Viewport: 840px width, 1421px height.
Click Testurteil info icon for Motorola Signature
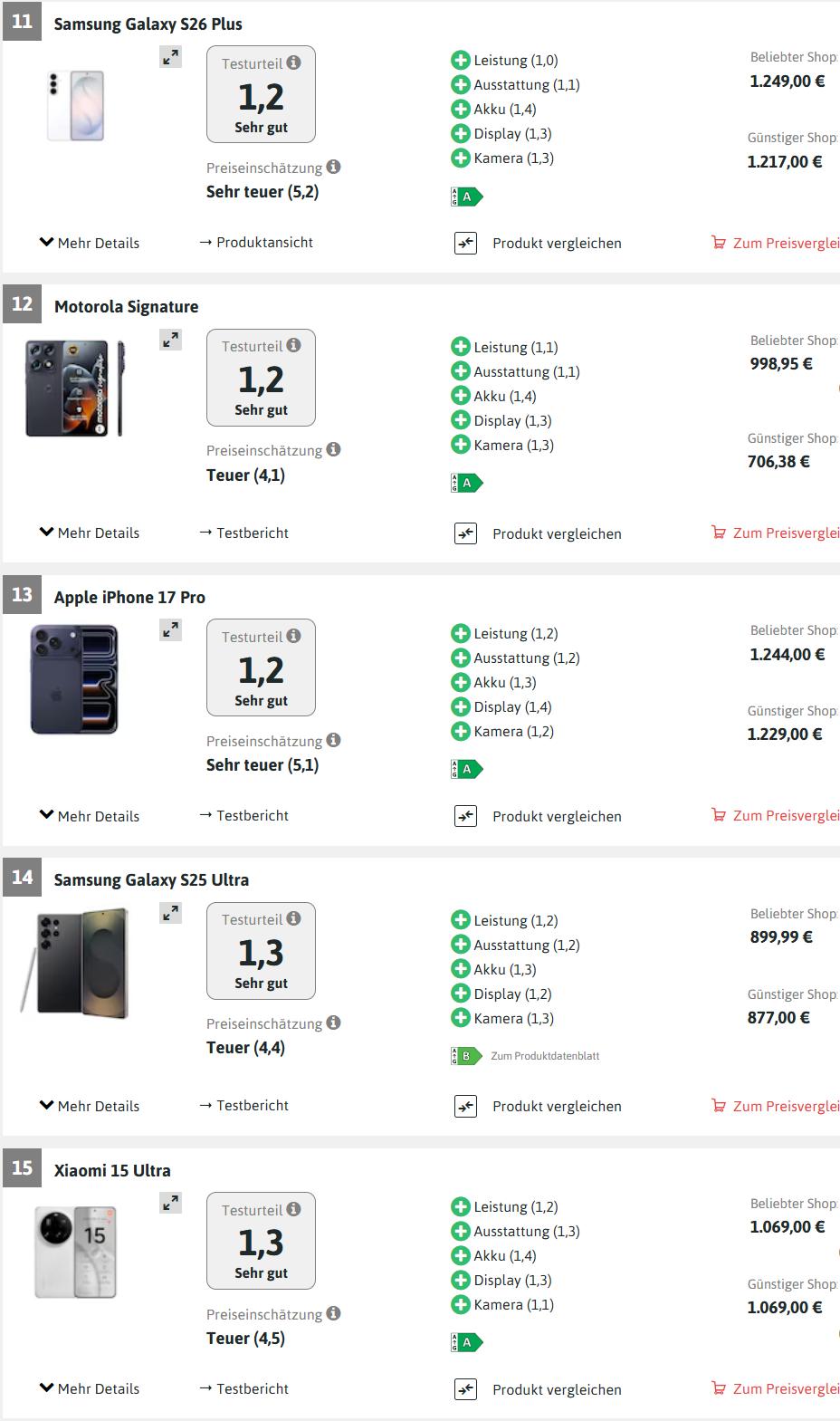[x=293, y=345]
